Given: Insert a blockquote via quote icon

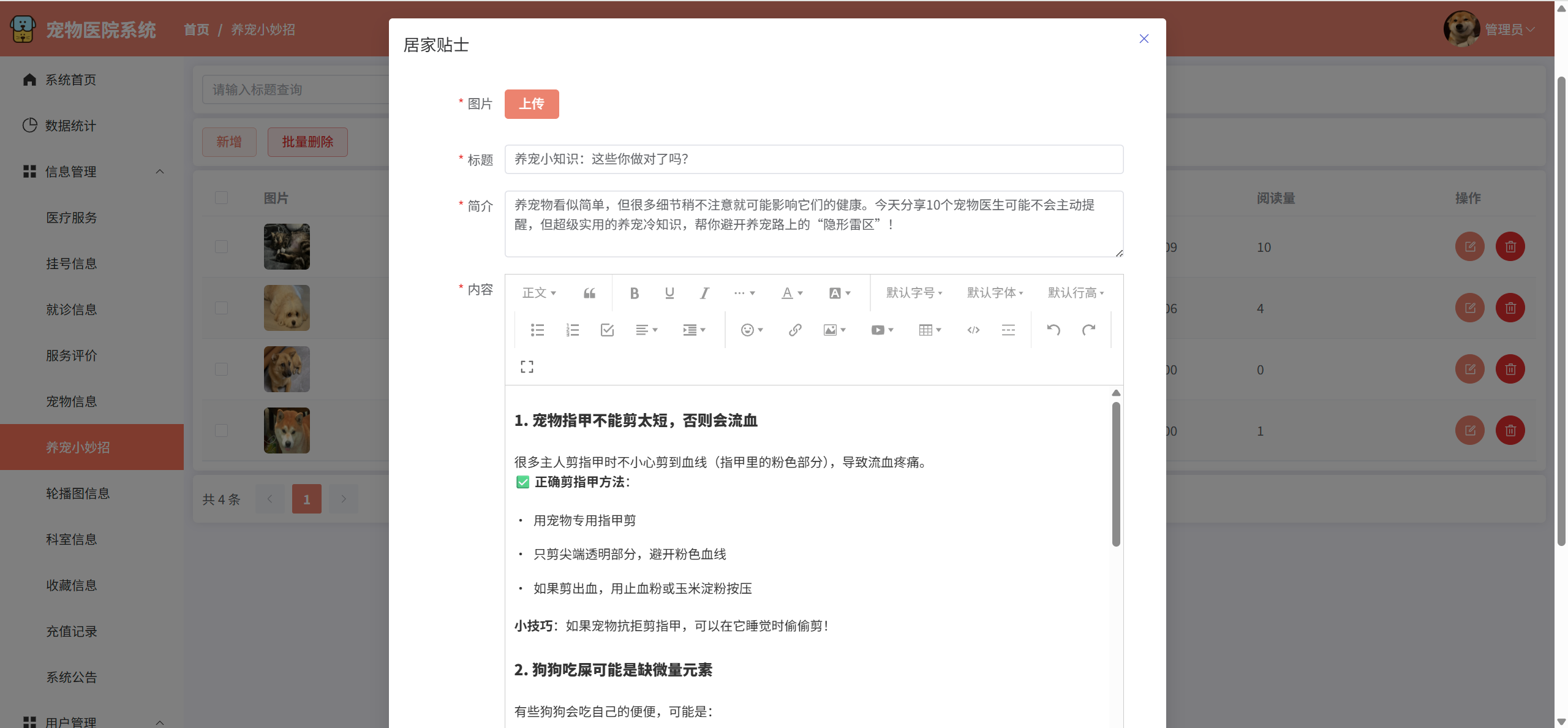Looking at the screenshot, I should (589, 293).
